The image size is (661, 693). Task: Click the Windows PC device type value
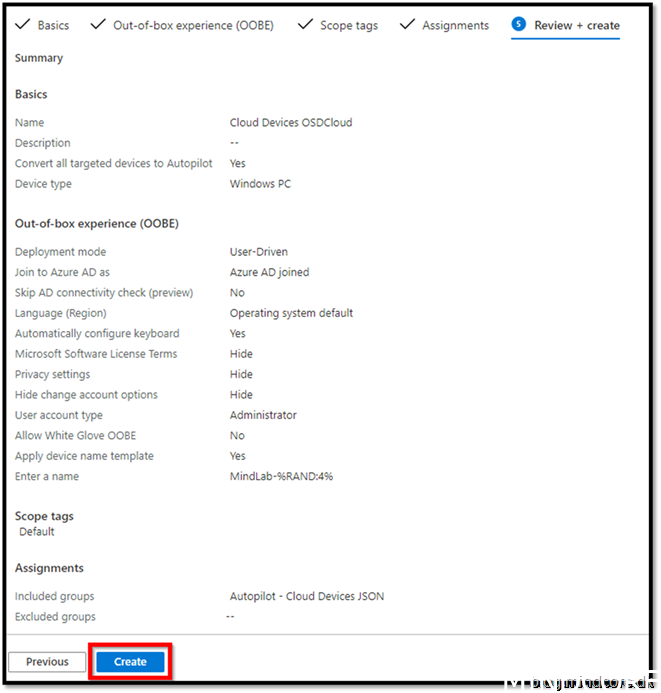(x=258, y=184)
